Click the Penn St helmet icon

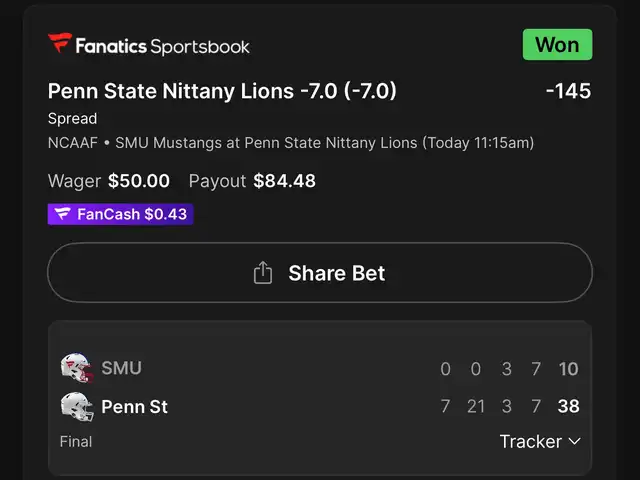click(x=77, y=407)
